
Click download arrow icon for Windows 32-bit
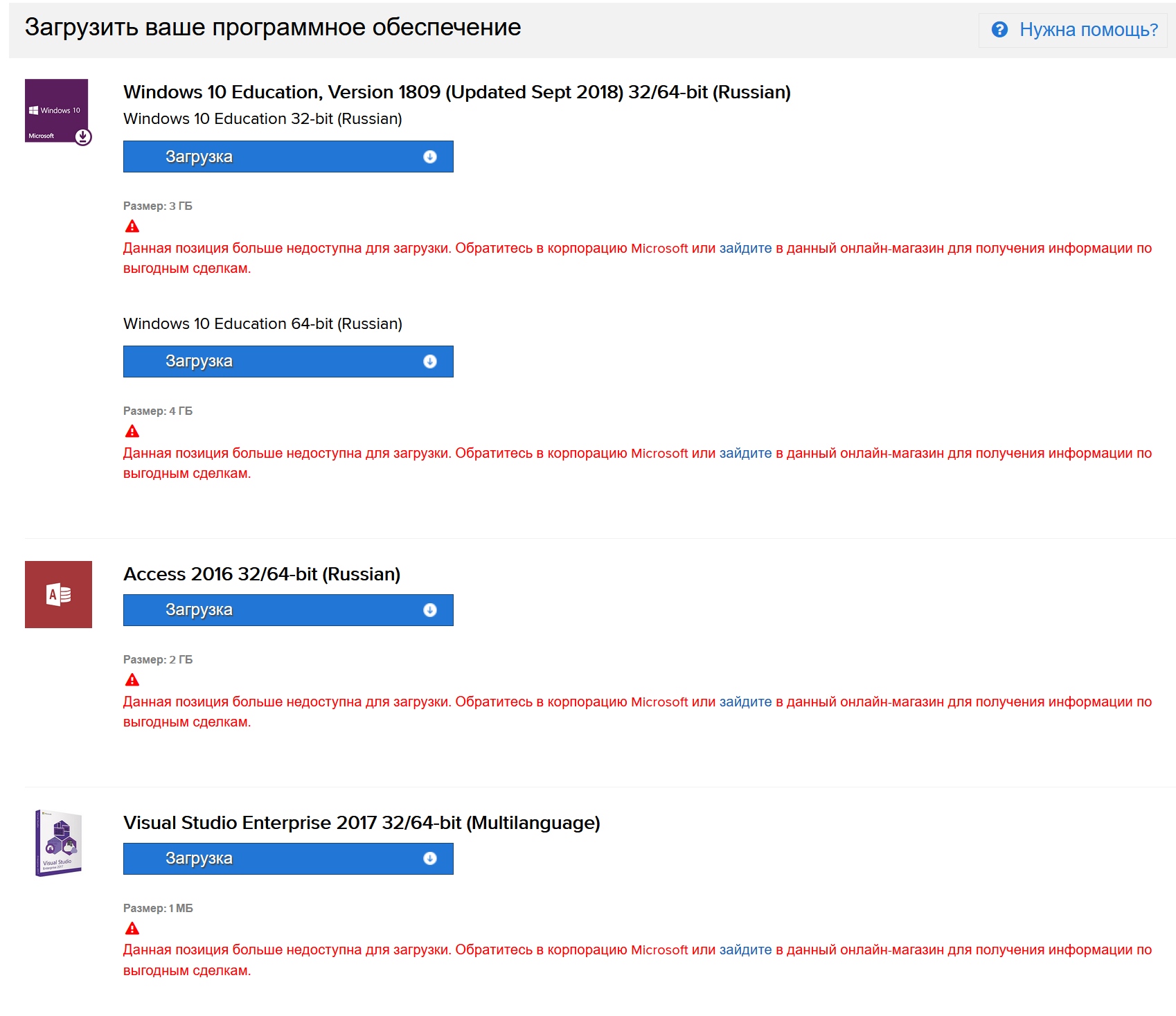430,157
